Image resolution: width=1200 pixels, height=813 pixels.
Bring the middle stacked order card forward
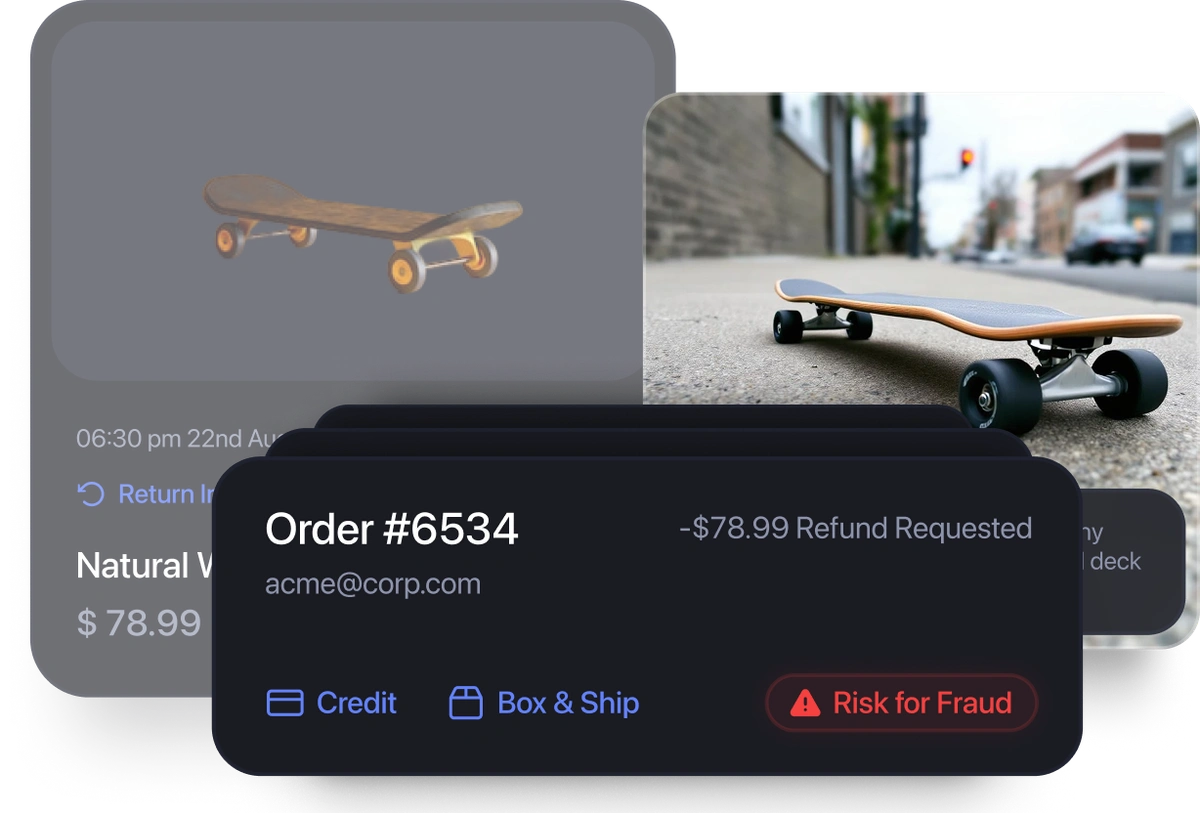pyautogui.click(x=650, y=443)
